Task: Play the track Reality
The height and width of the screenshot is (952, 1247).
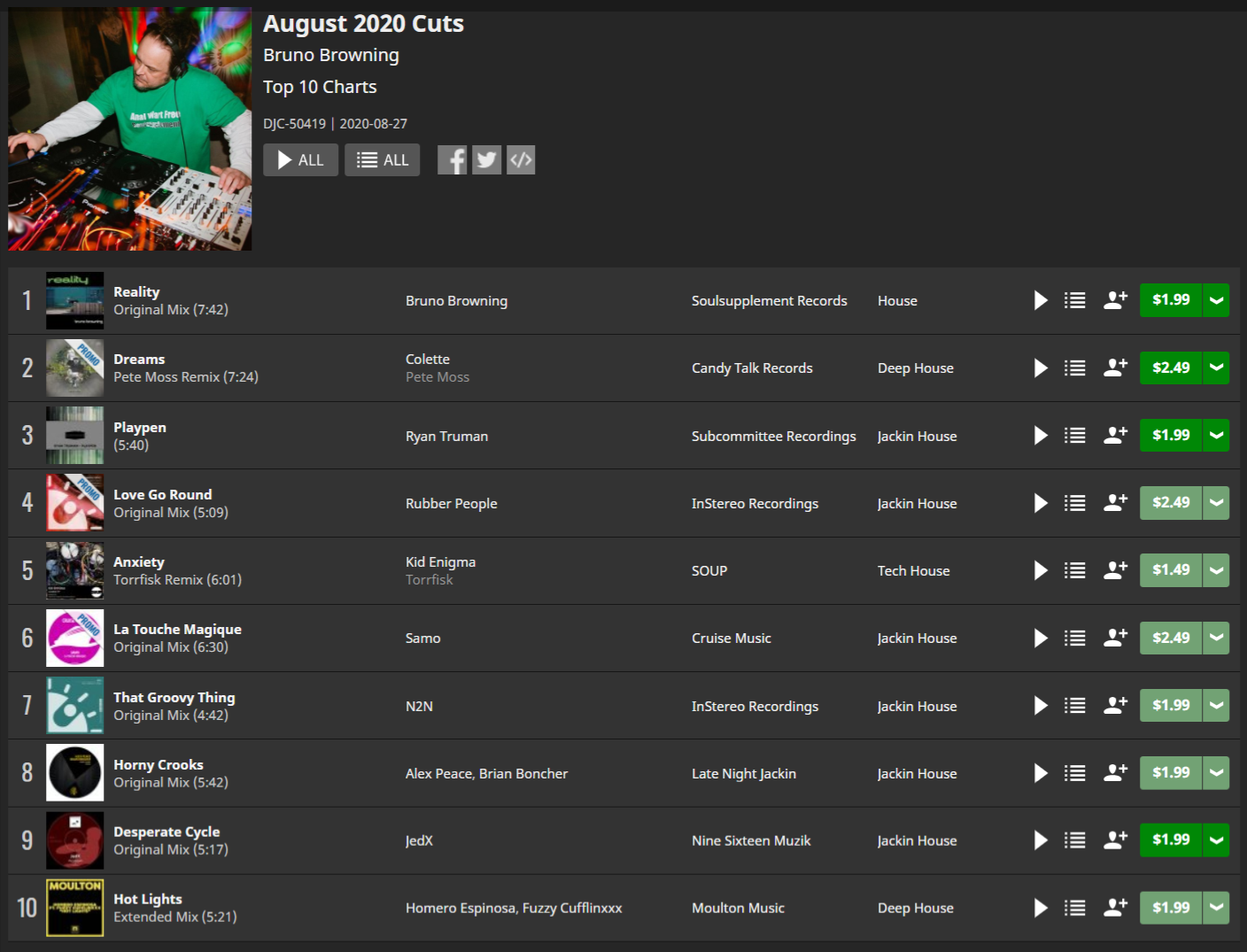Action: 1041,300
